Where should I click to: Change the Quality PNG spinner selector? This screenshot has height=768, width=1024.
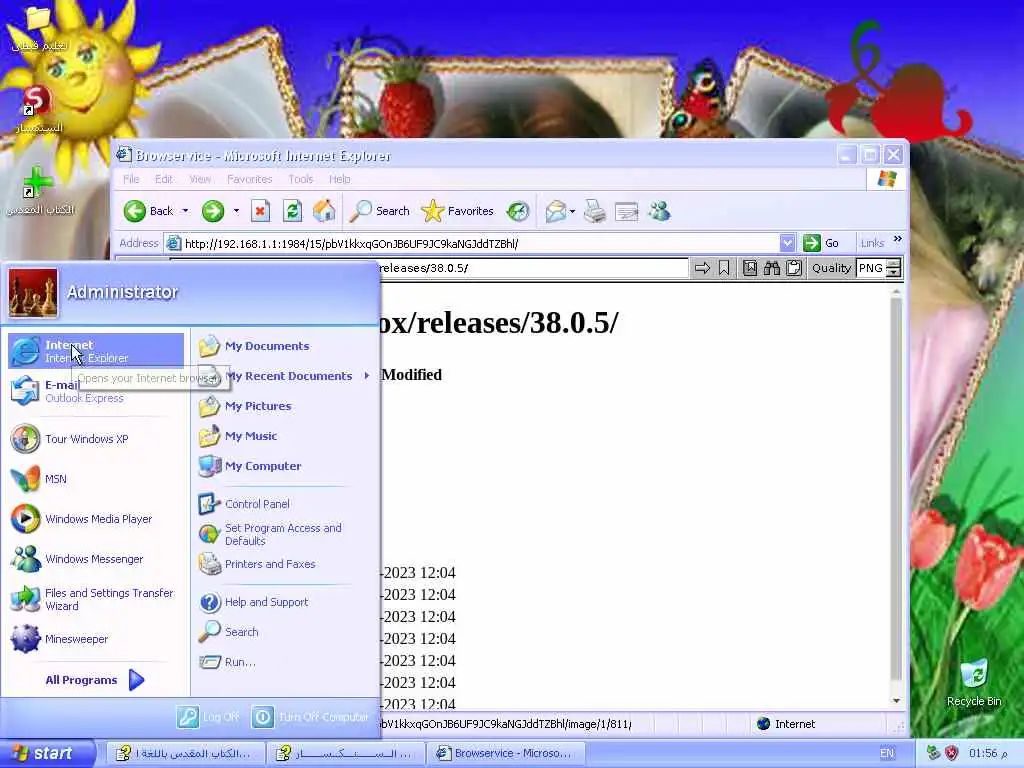click(x=894, y=268)
